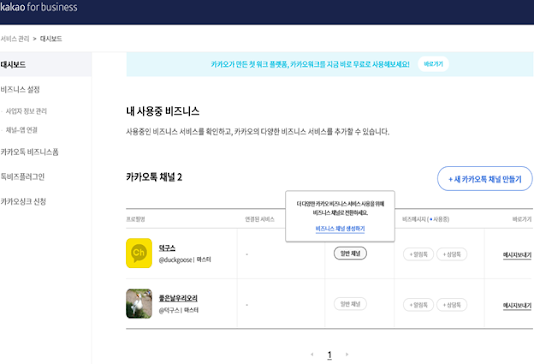Click 메시지보내기 link in 덕구스 row
The width and height of the screenshot is (534, 364).
coord(517,255)
